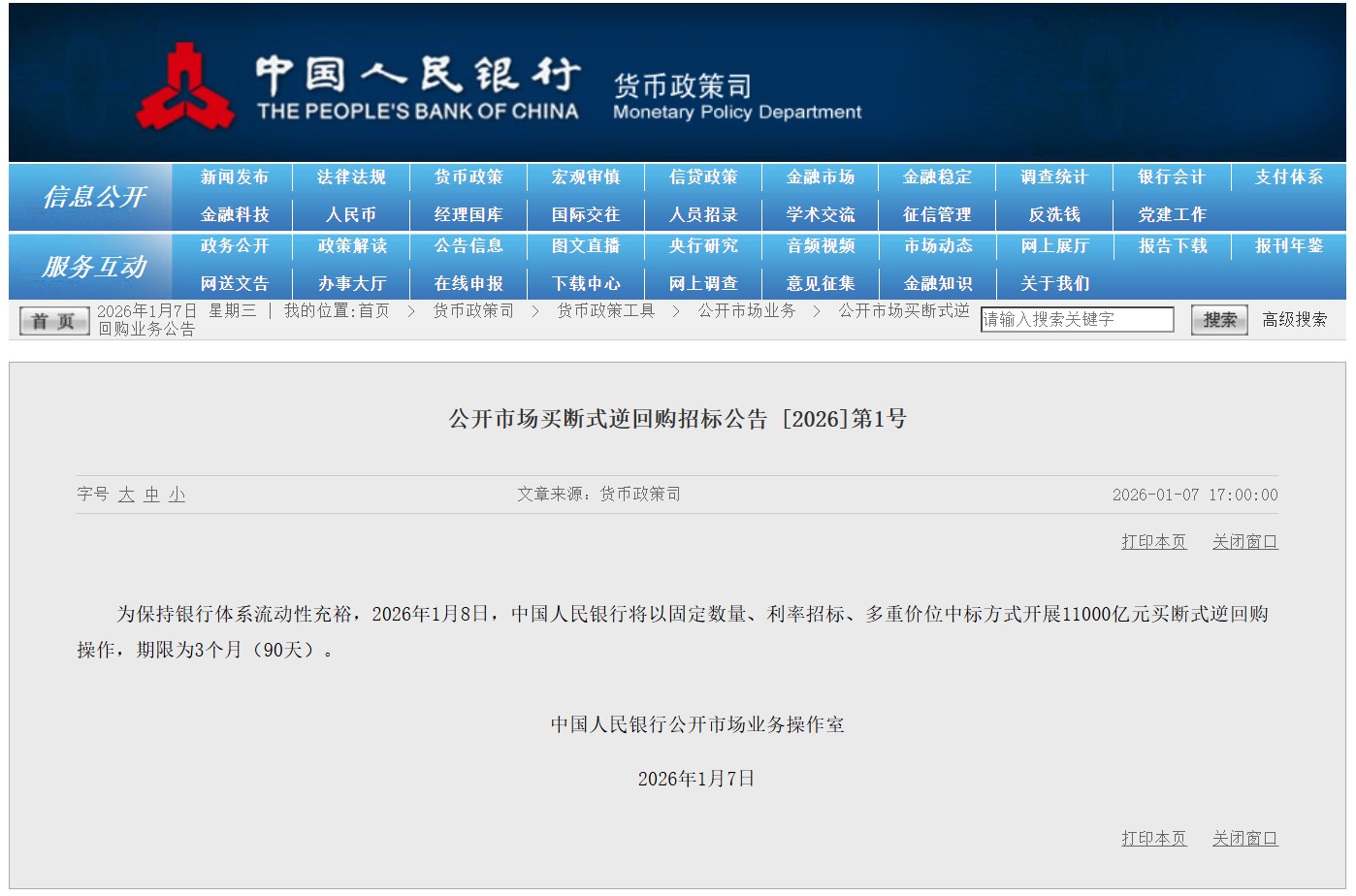Click top 打印本页 print link

pos(1153,542)
